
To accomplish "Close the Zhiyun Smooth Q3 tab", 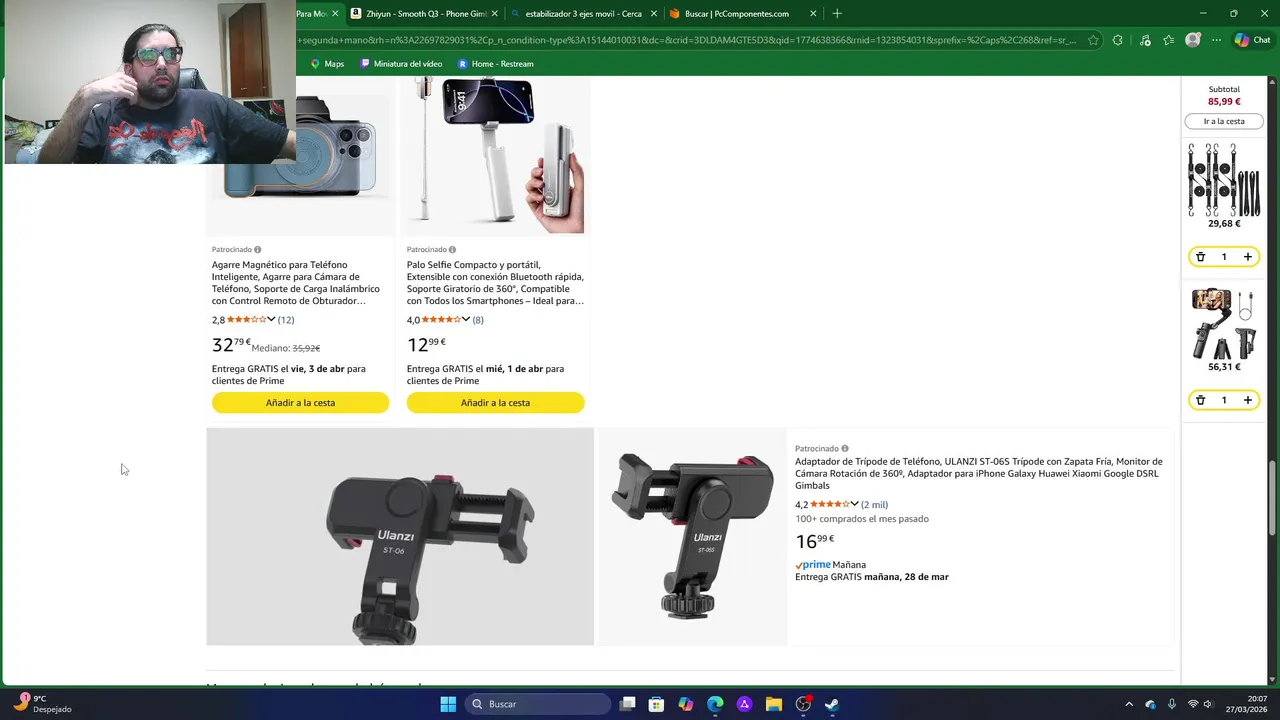I will pos(494,14).
